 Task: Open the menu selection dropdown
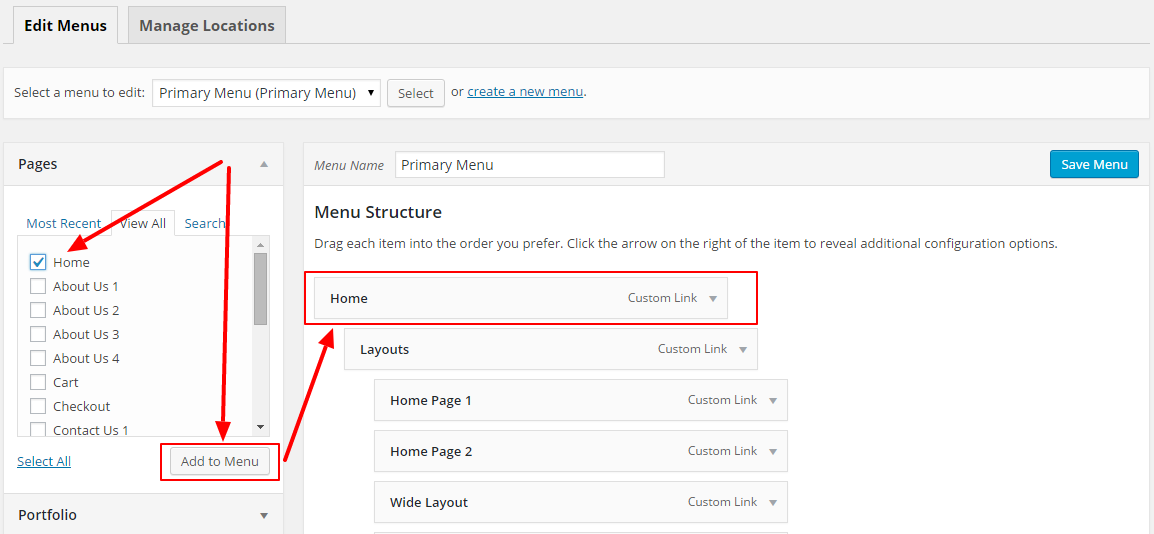coord(266,93)
